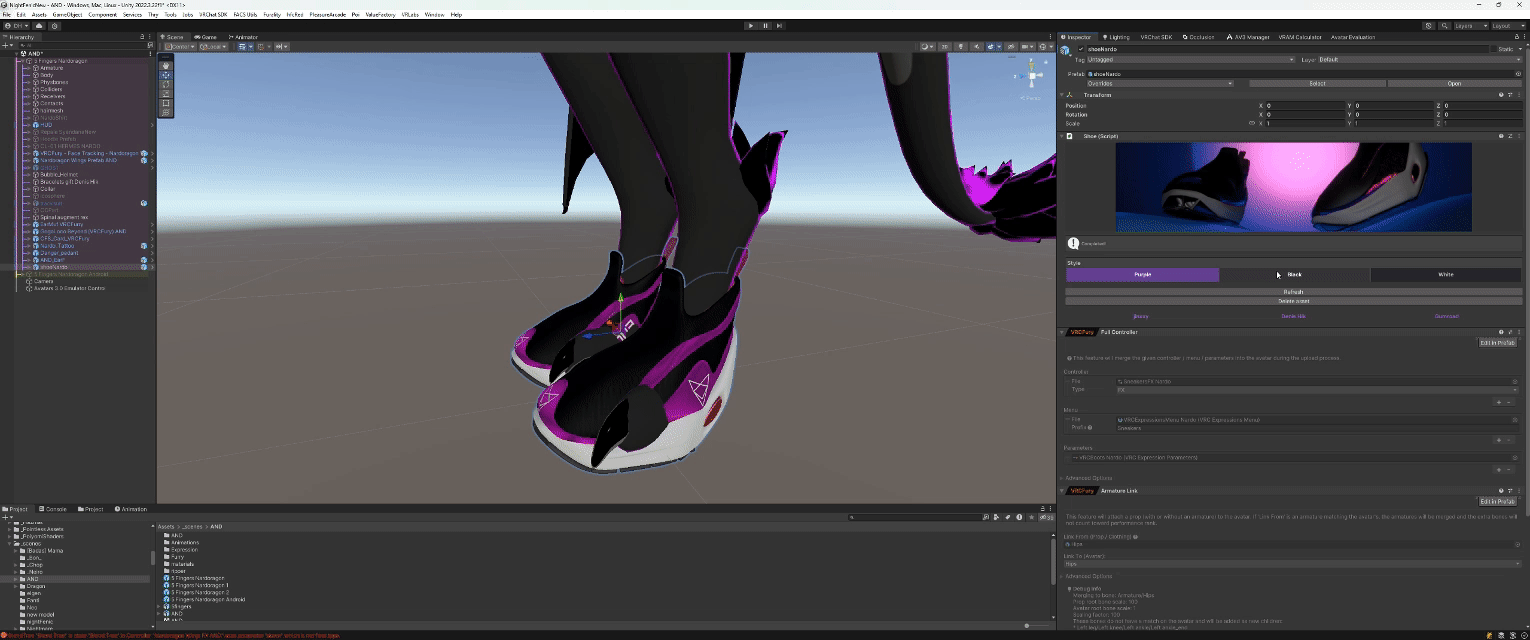
Task: Toggle the 2D view button
Action: click(944, 47)
